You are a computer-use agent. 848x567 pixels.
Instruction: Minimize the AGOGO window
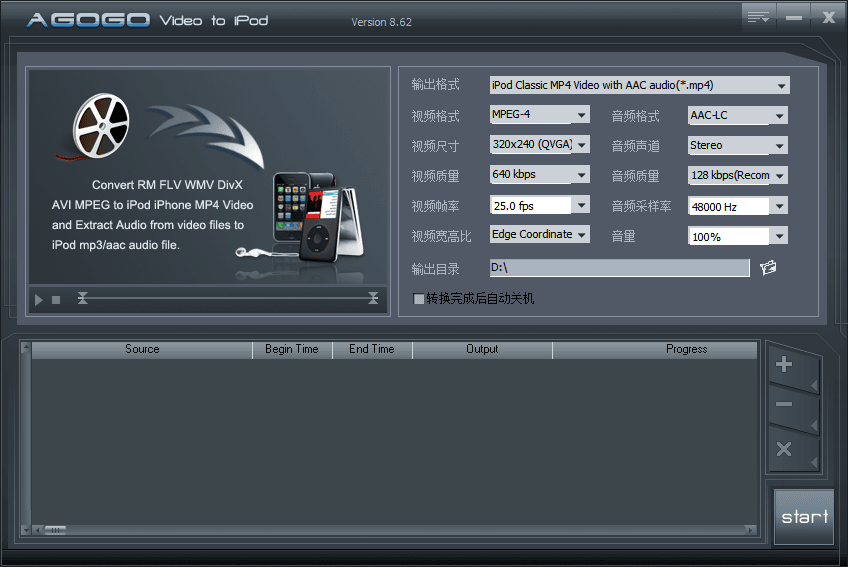[793, 18]
